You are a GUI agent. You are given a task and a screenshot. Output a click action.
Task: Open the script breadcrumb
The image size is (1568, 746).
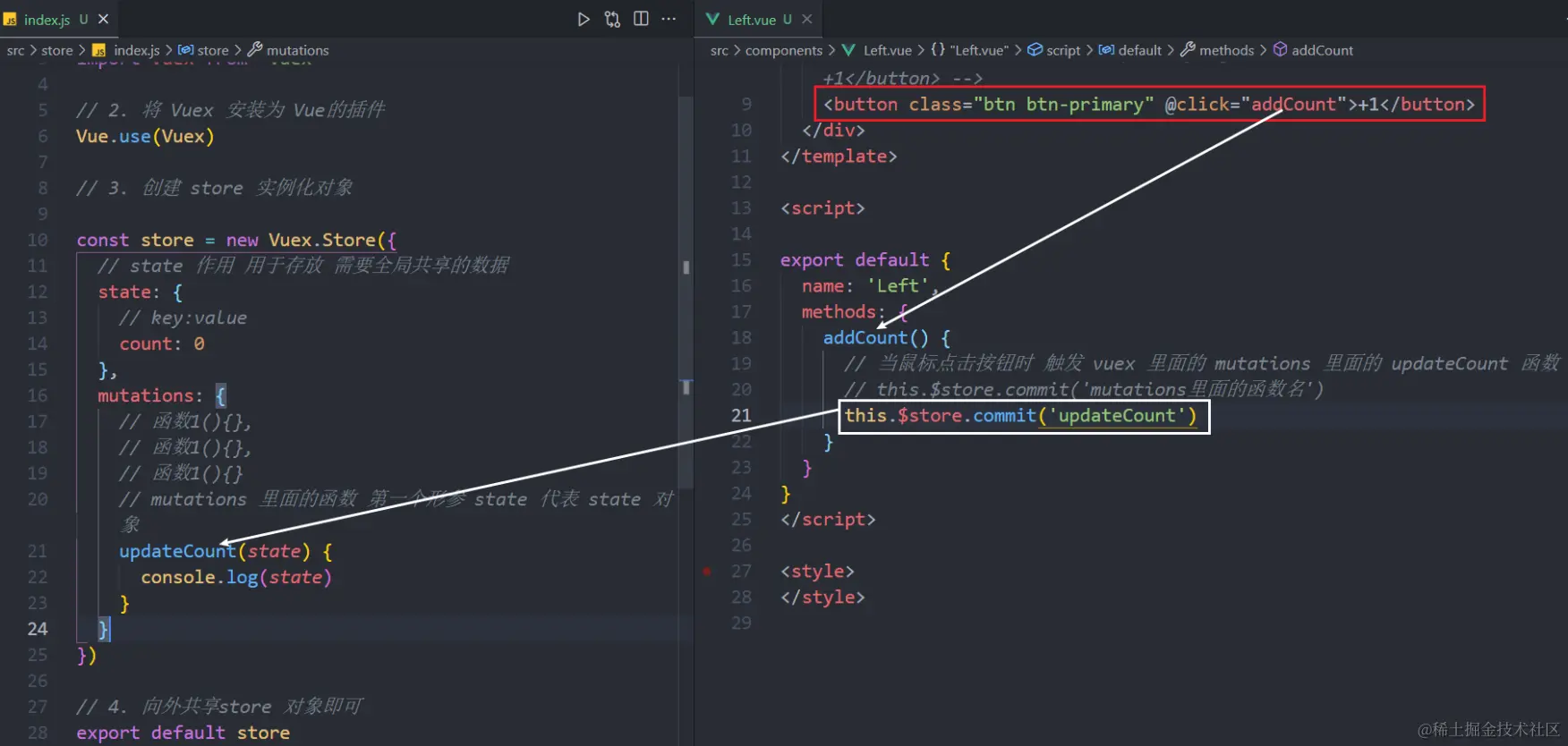[x=1053, y=50]
